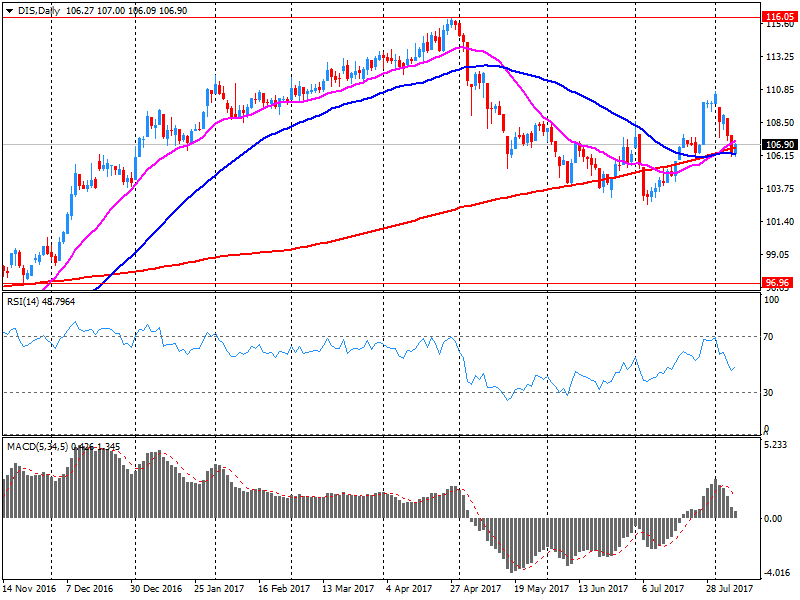Image resolution: width=800 pixels, height=600 pixels.
Task: Select the MACD 0.00 scale value
Action: [773, 519]
